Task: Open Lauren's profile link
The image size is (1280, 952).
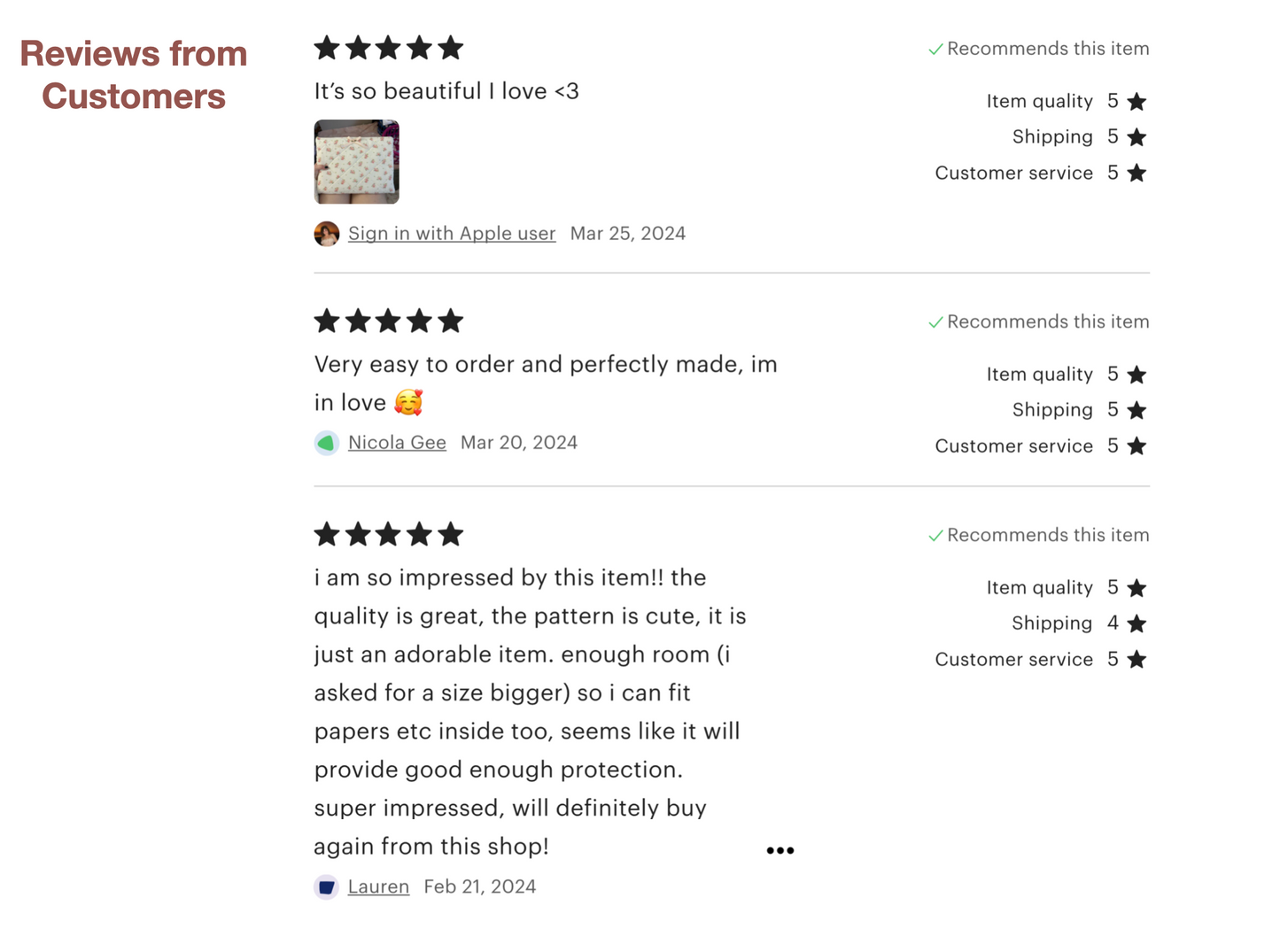Action: coord(378,886)
